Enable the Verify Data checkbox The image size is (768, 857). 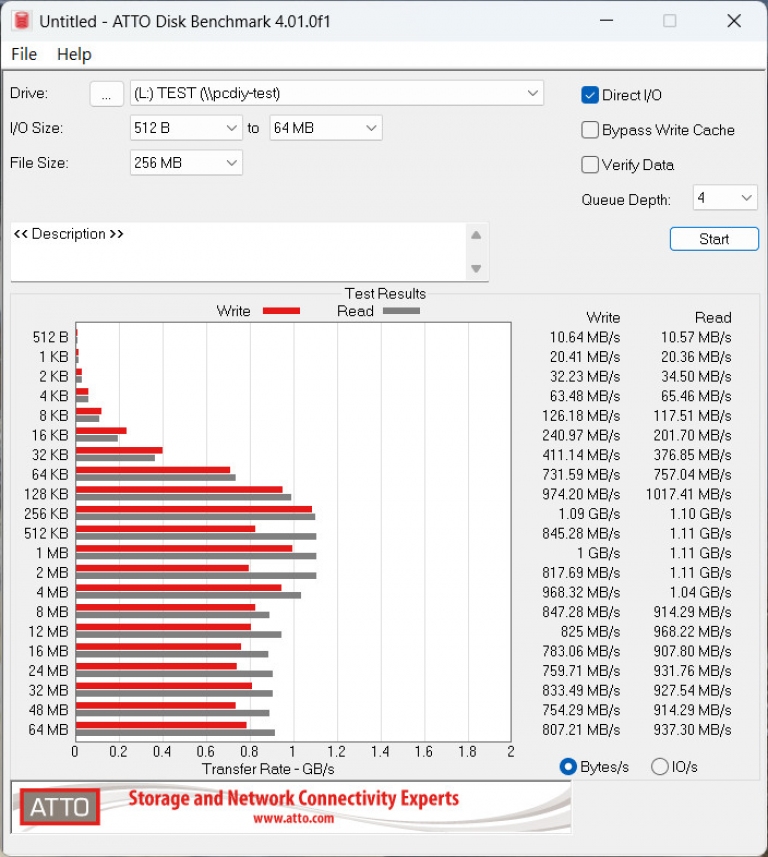[x=589, y=165]
